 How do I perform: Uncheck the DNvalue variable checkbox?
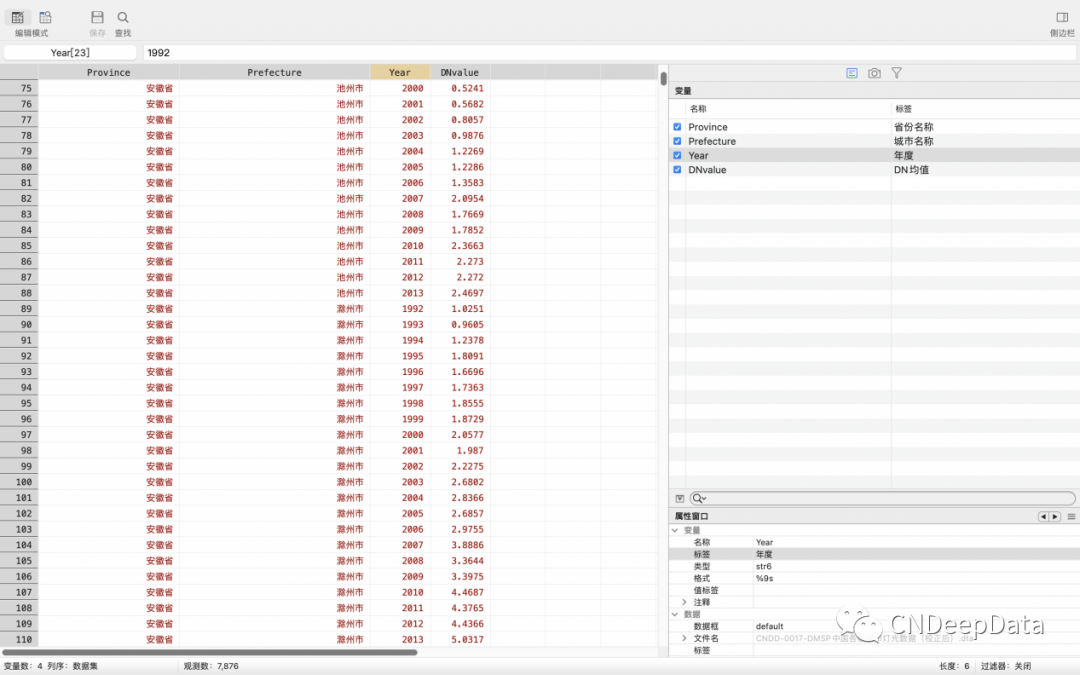[x=677, y=169]
